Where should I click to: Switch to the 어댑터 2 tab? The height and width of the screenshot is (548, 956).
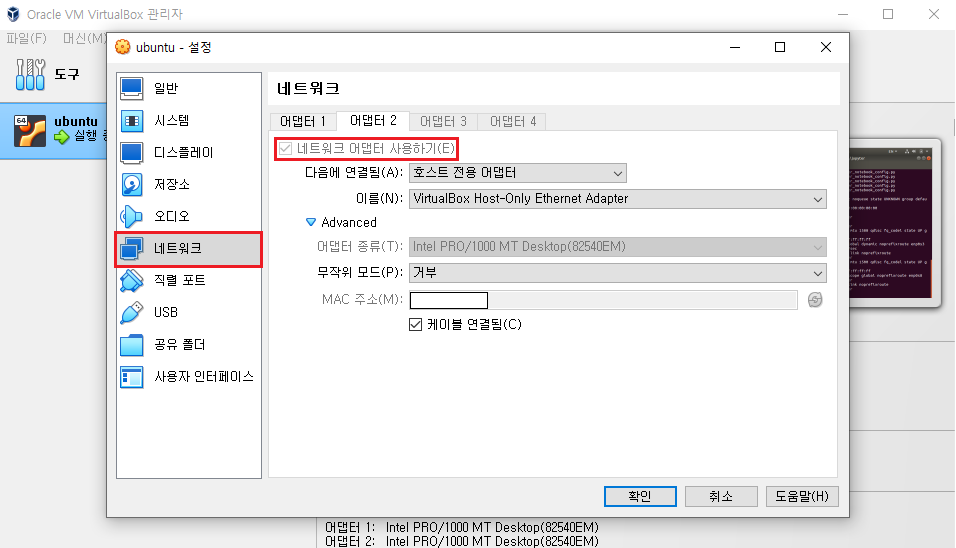[373, 121]
